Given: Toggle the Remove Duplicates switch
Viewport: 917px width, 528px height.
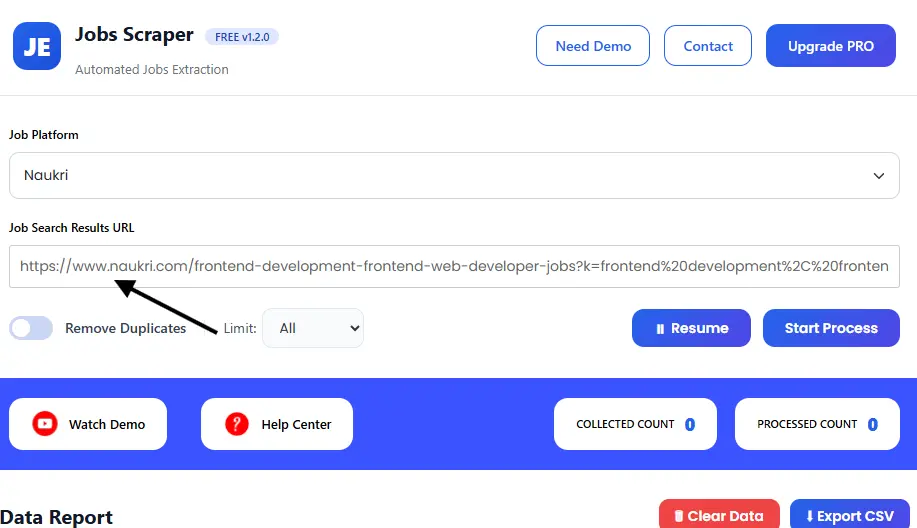Looking at the screenshot, I should tap(31, 328).
